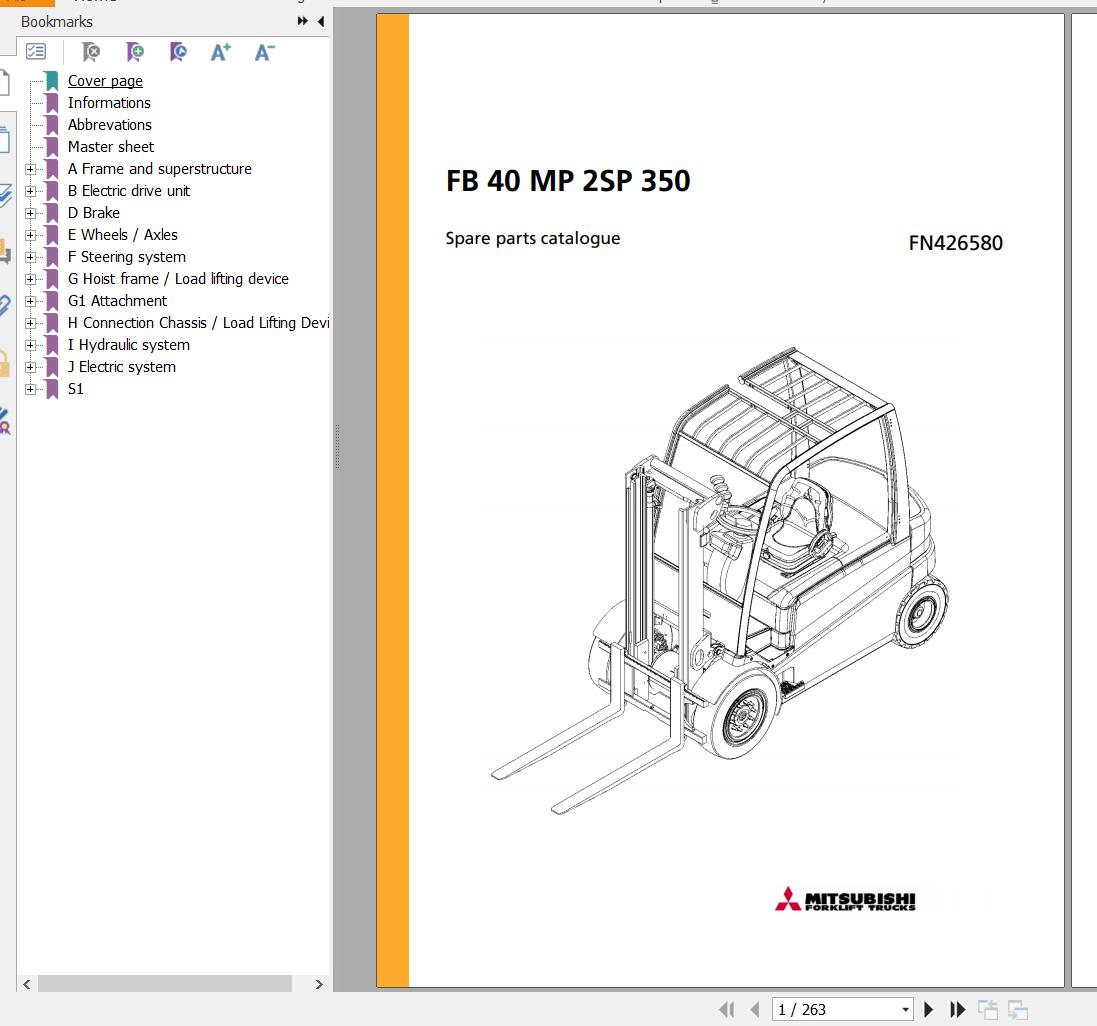Viewport: 1097px width, 1026px height.
Task: Go to previous page arrow
Action: (754, 1009)
